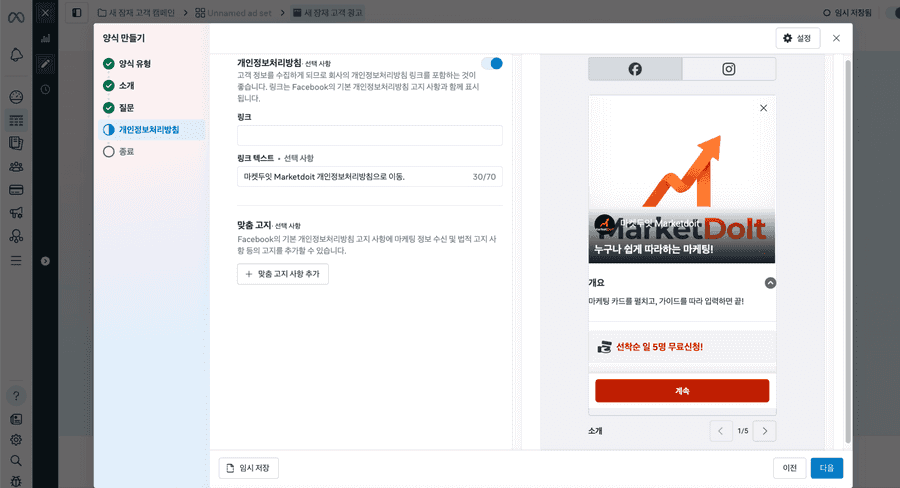This screenshot has width=900, height=488.
Task: Click 맞춤 고지 사항 추가 button
Action: pos(283,274)
